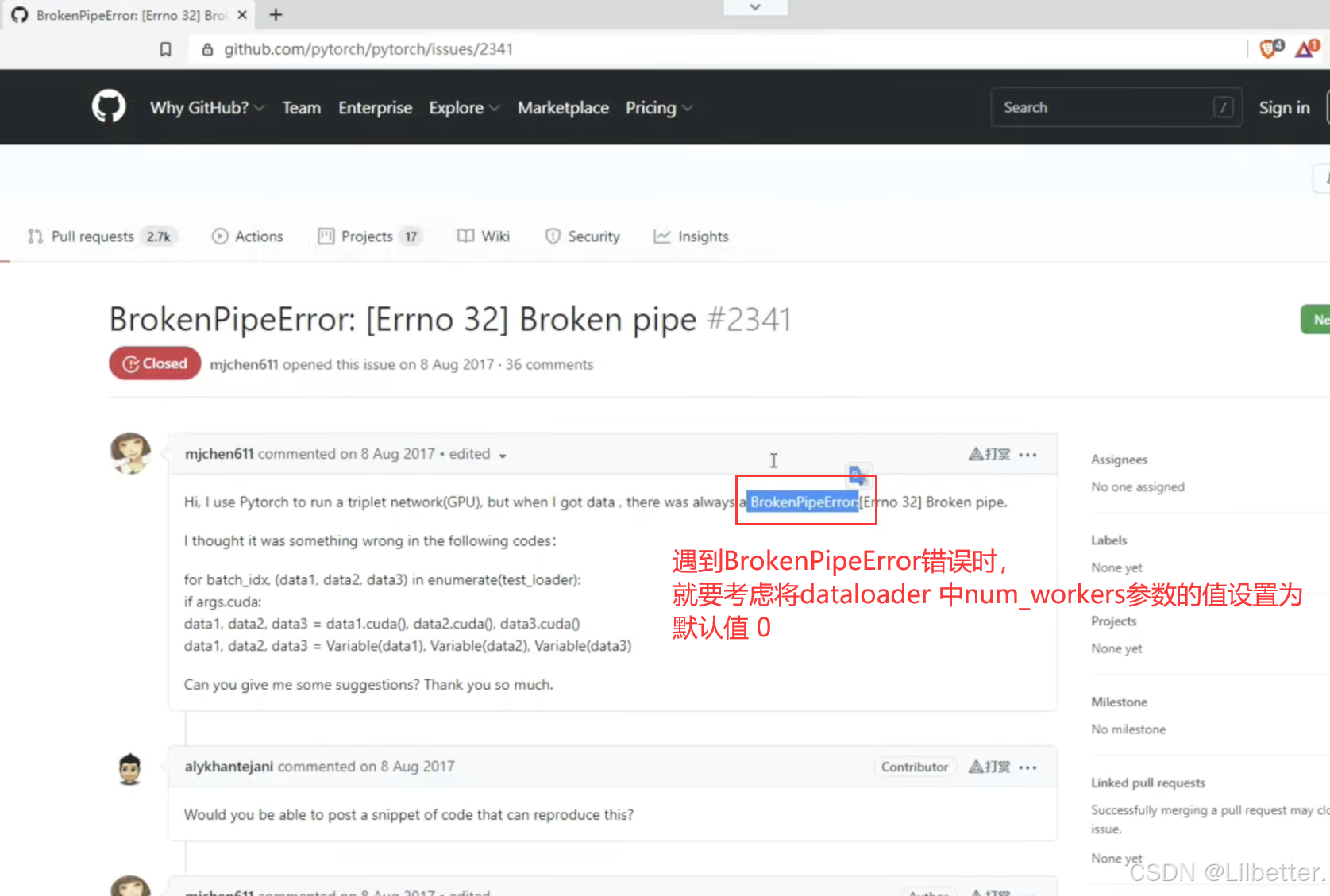Screen dimensions: 1330x896
Task: Click the translation popup icon above highlighted text
Action: [x=858, y=475]
